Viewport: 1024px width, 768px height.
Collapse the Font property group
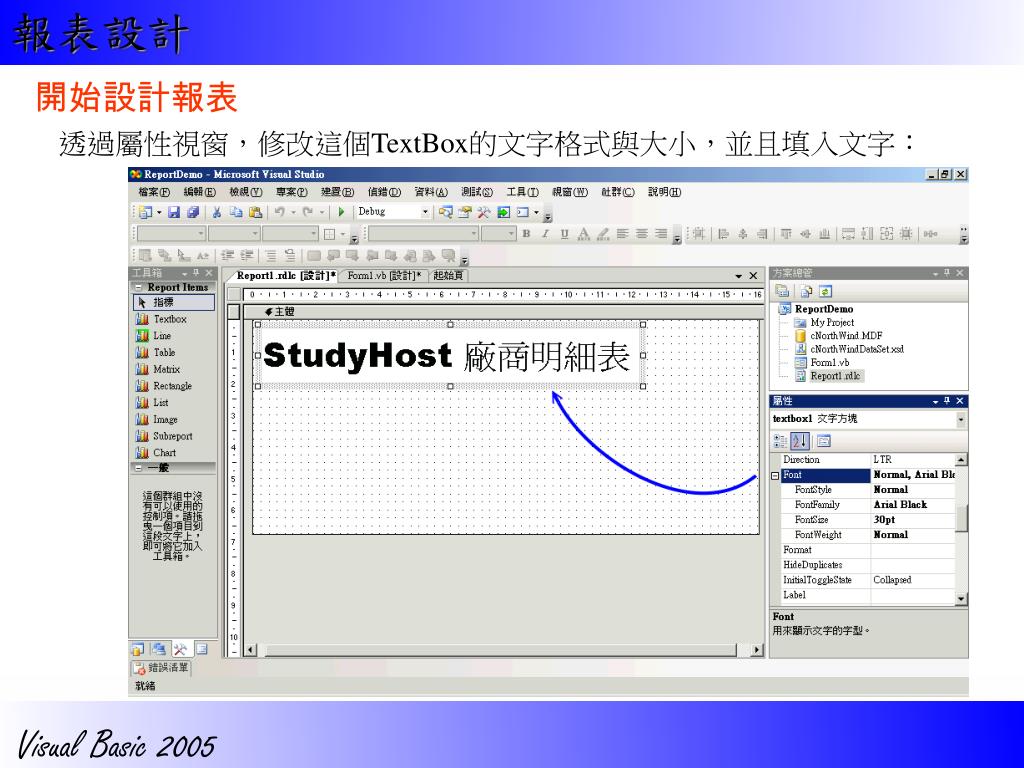pyautogui.click(x=775, y=475)
